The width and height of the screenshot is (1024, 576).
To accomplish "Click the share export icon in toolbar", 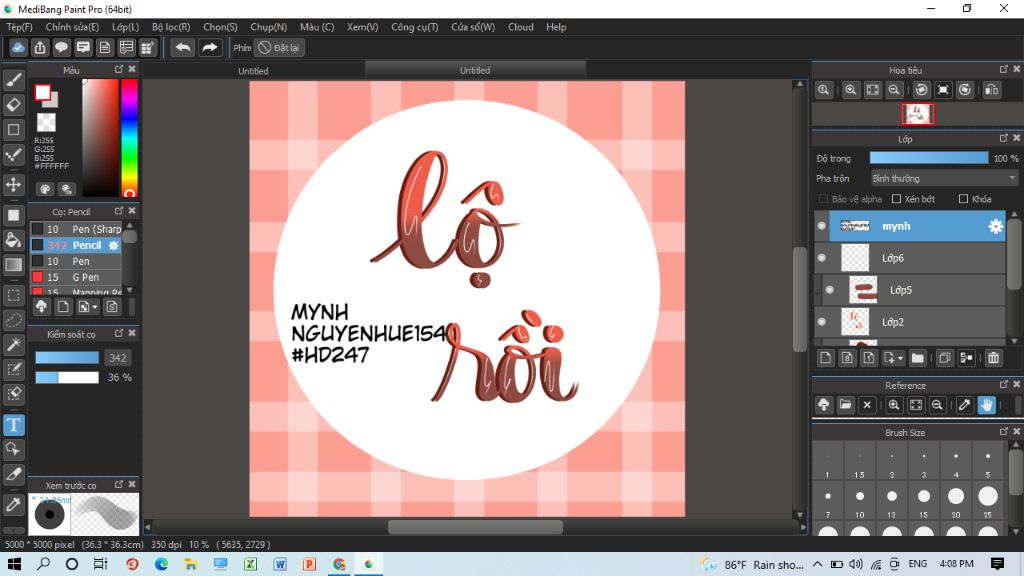I will coord(40,48).
